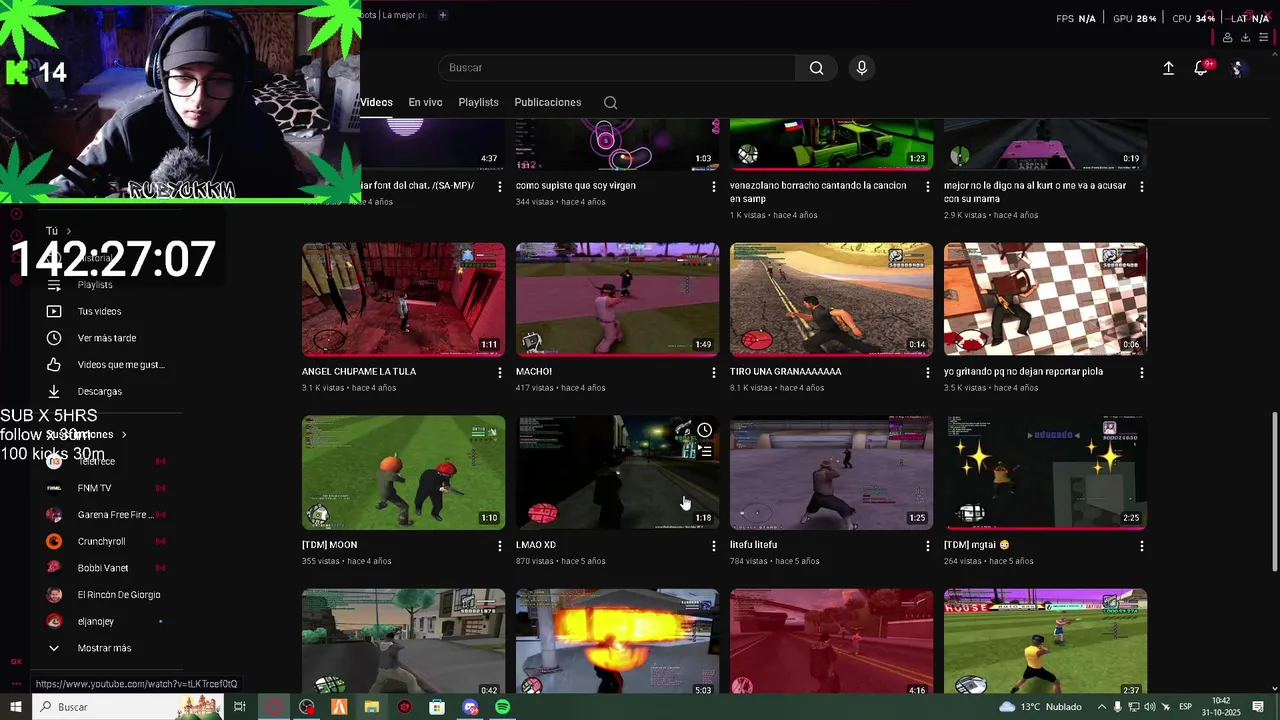This screenshot has width=1280, height=720.
Task: Switch to the Publicaciones tab
Action: click(x=547, y=102)
